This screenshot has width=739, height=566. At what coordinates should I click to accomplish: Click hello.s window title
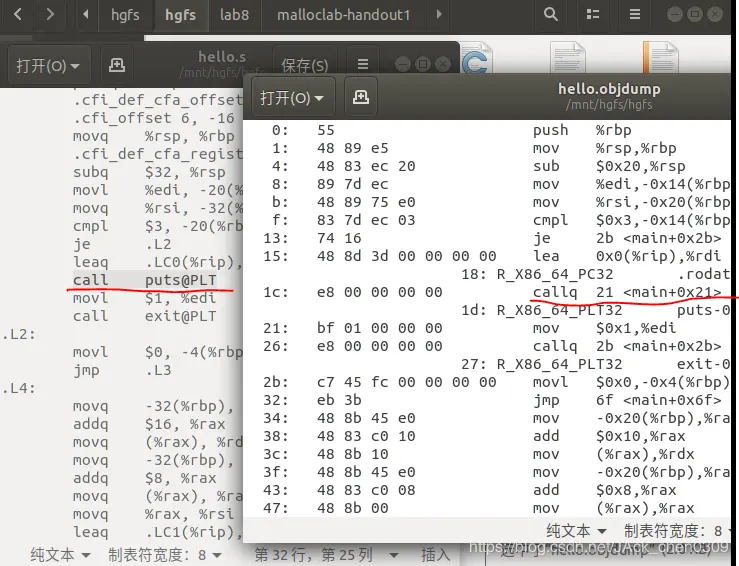tap(222, 57)
